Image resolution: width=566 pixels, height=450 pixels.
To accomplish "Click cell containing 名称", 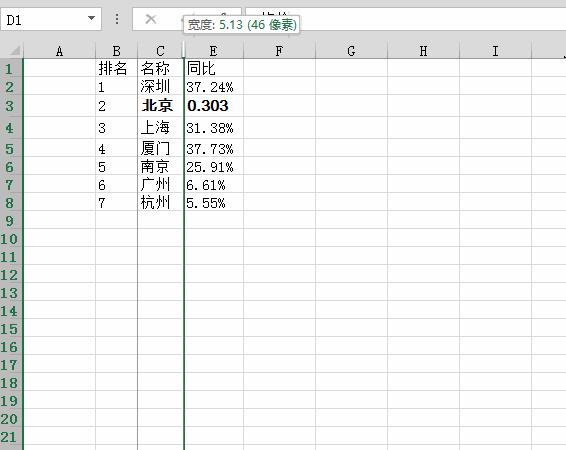I will [x=161, y=68].
